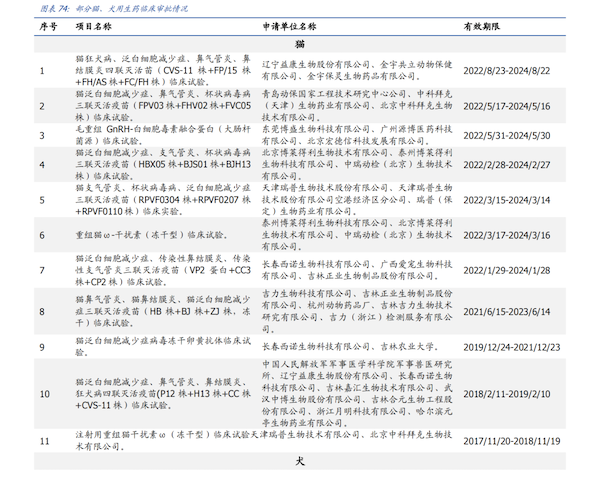Click applicant '吉林农业大学' in row 9

pyautogui.click(x=407, y=347)
